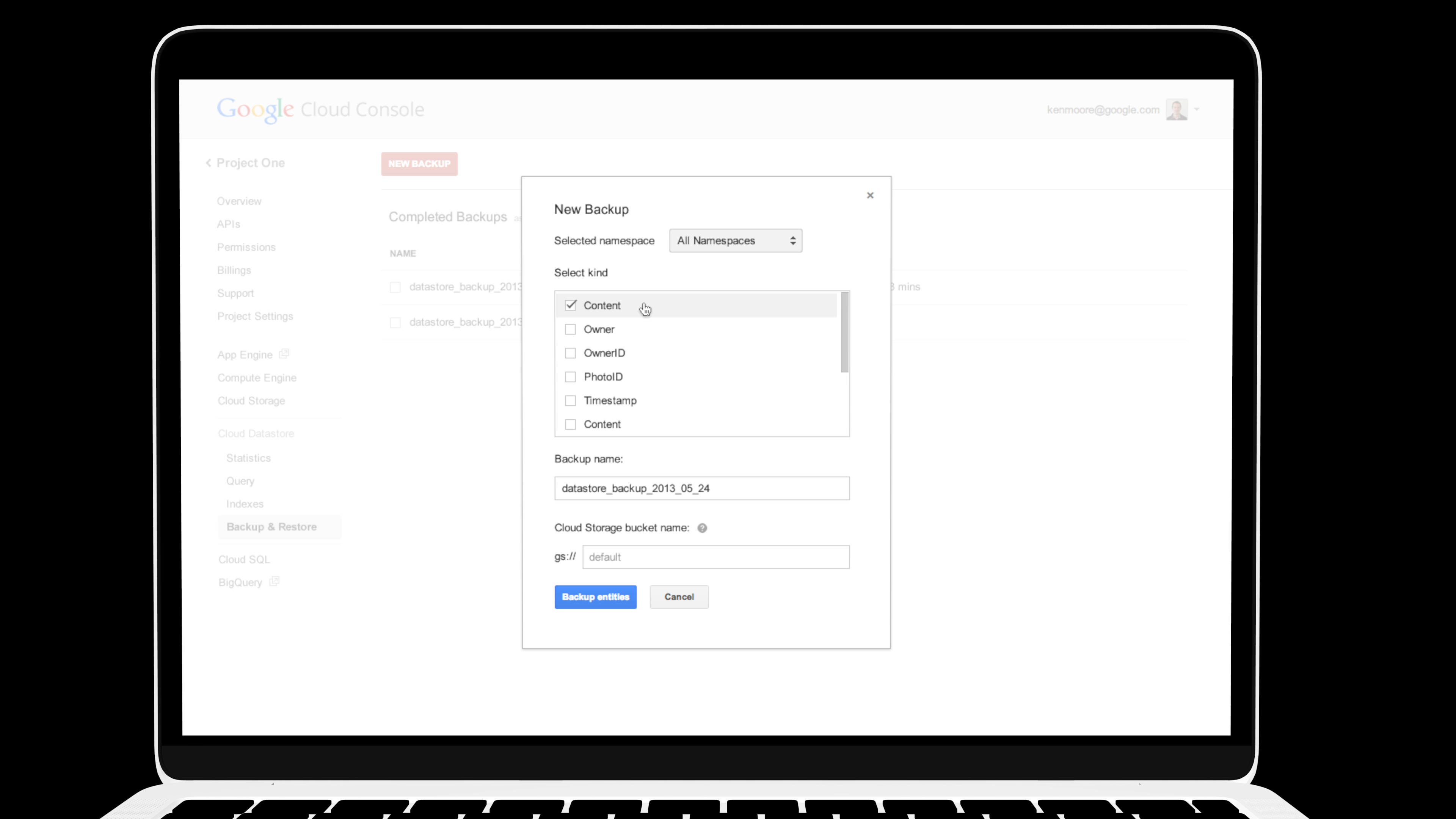
Task: Click the Compute Engine navigation icon
Action: [257, 377]
